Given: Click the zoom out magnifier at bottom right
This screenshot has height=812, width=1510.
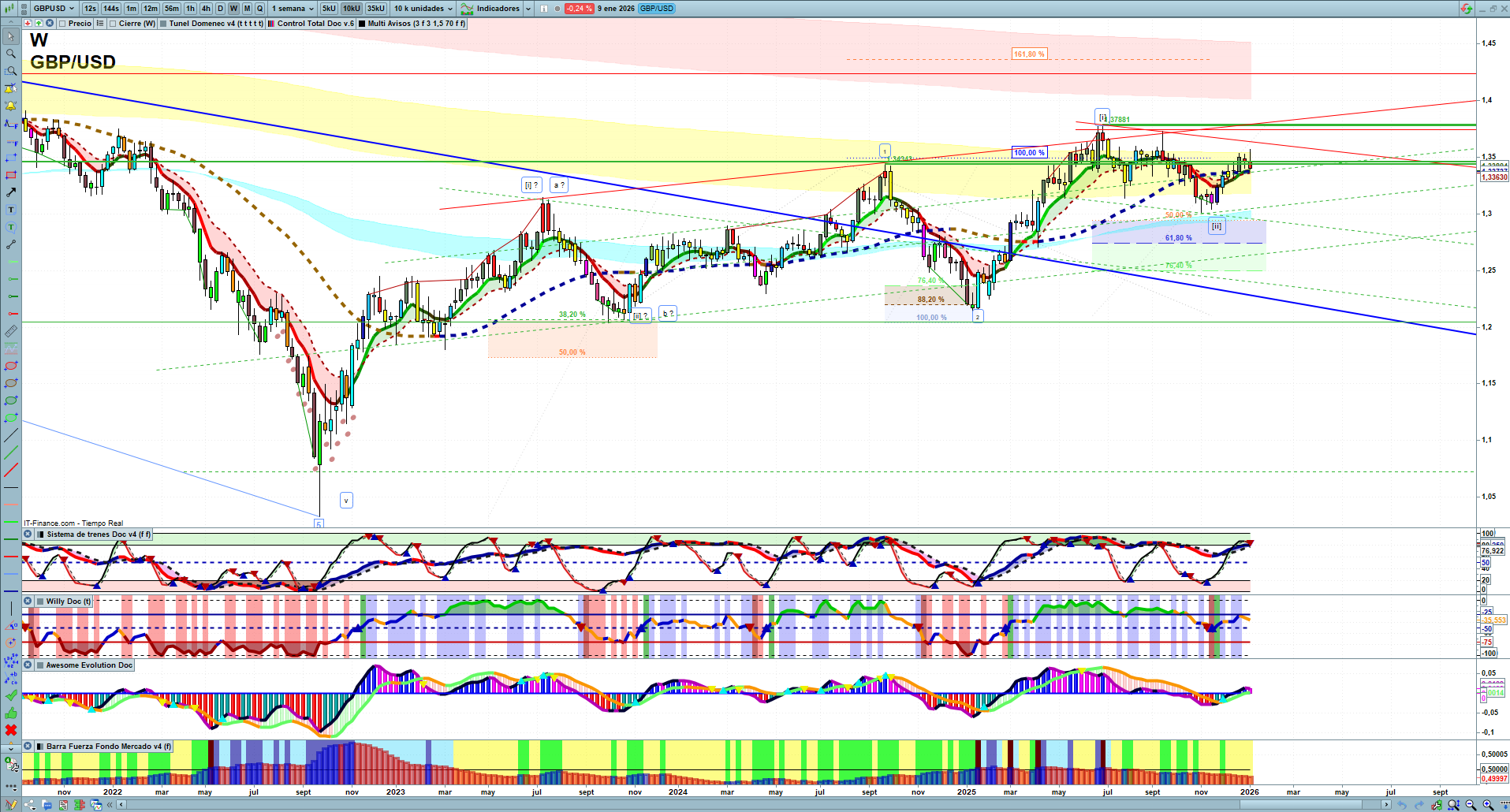Looking at the screenshot, I should pyautogui.click(x=1471, y=805).
